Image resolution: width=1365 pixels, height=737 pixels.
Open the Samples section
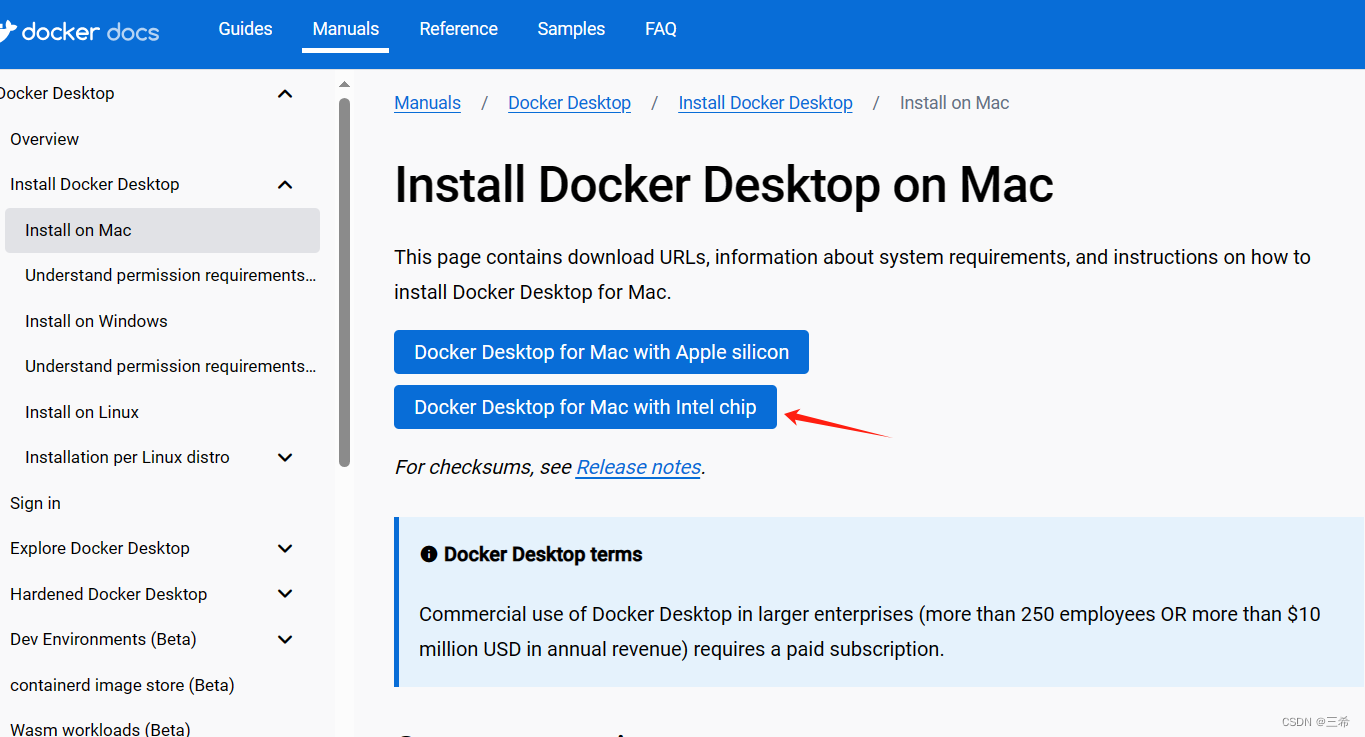click(x=571, y=29)
